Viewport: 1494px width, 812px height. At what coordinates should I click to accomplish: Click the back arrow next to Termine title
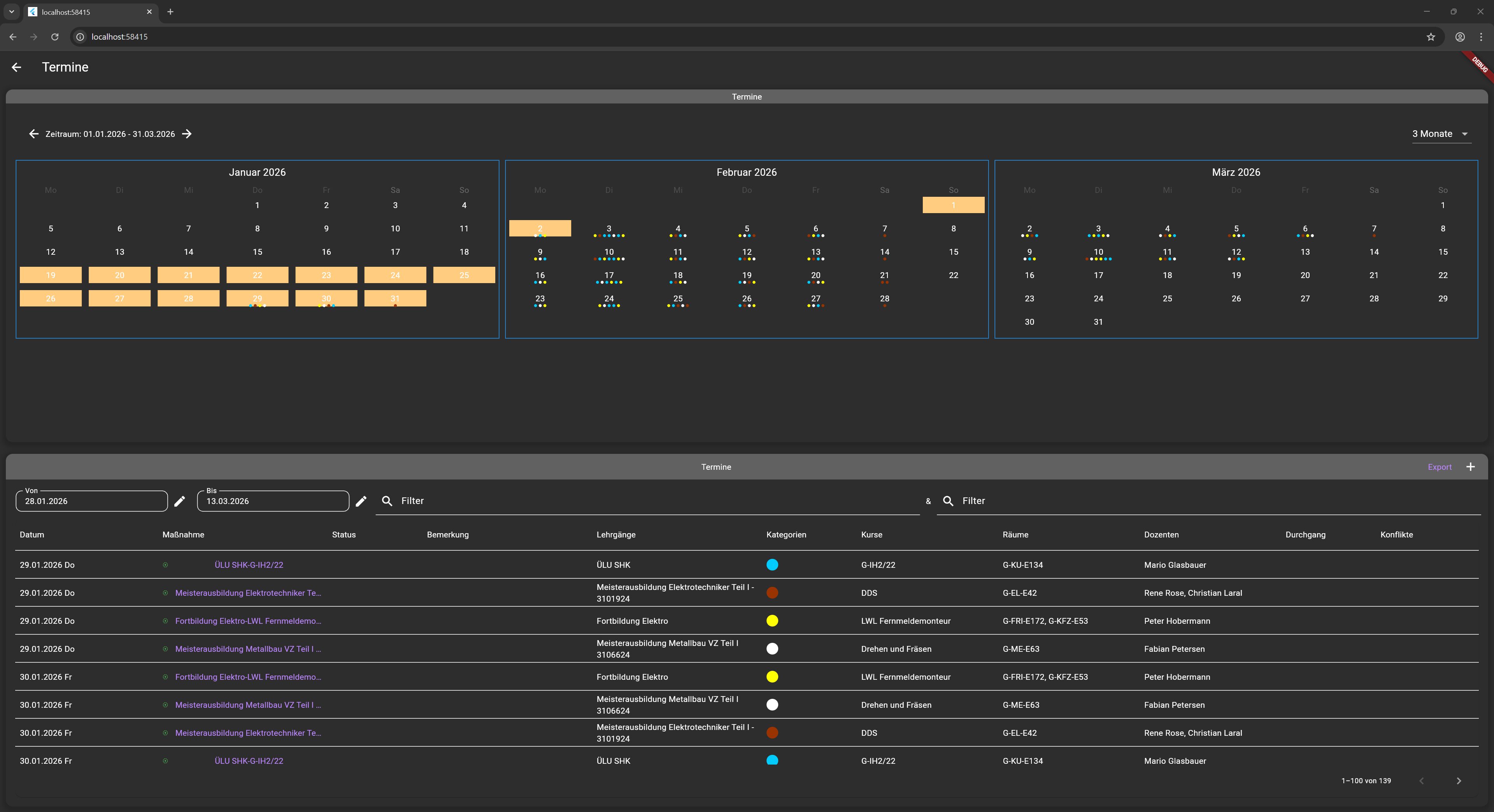[x=16, y=67]
